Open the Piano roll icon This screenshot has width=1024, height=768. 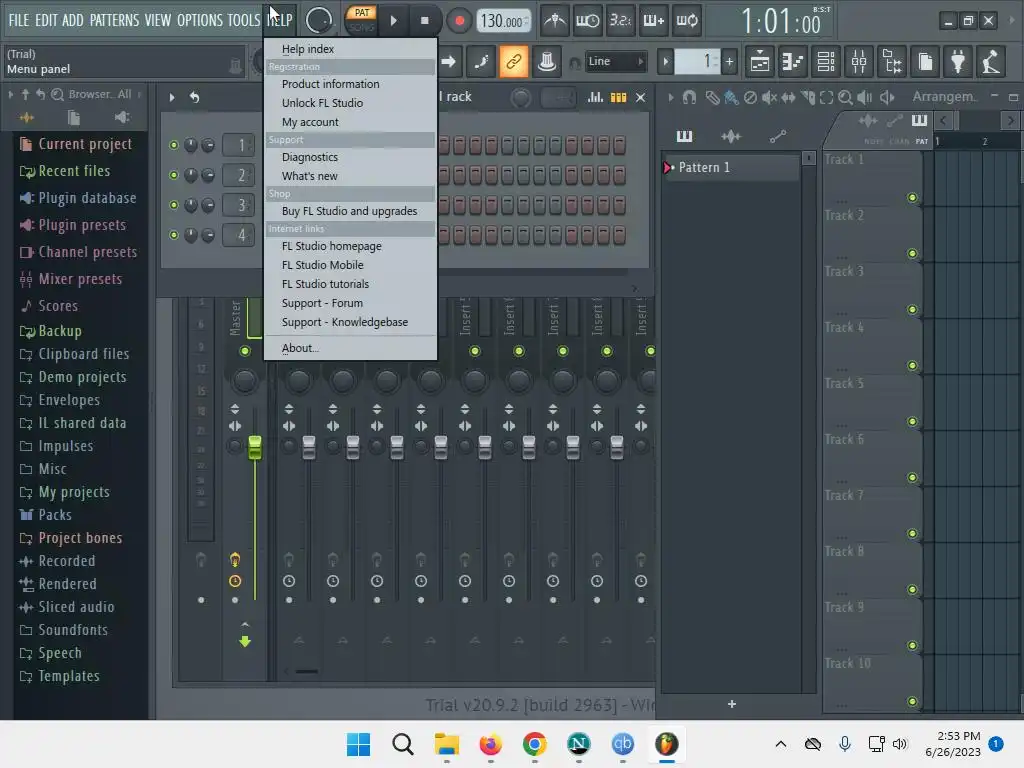793,62
